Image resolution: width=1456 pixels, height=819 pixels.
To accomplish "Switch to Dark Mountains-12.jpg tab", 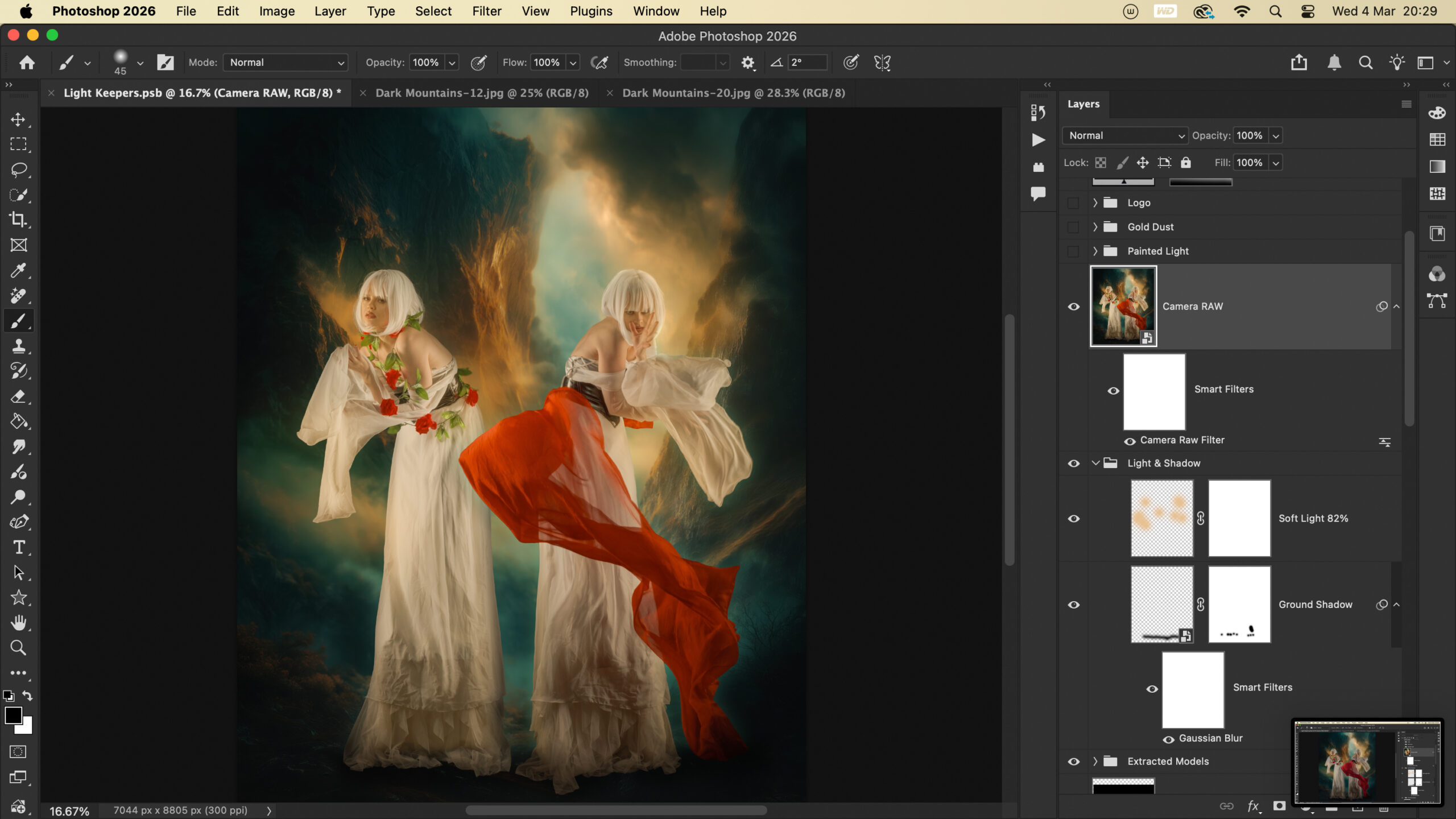I will tap(481, 93).
